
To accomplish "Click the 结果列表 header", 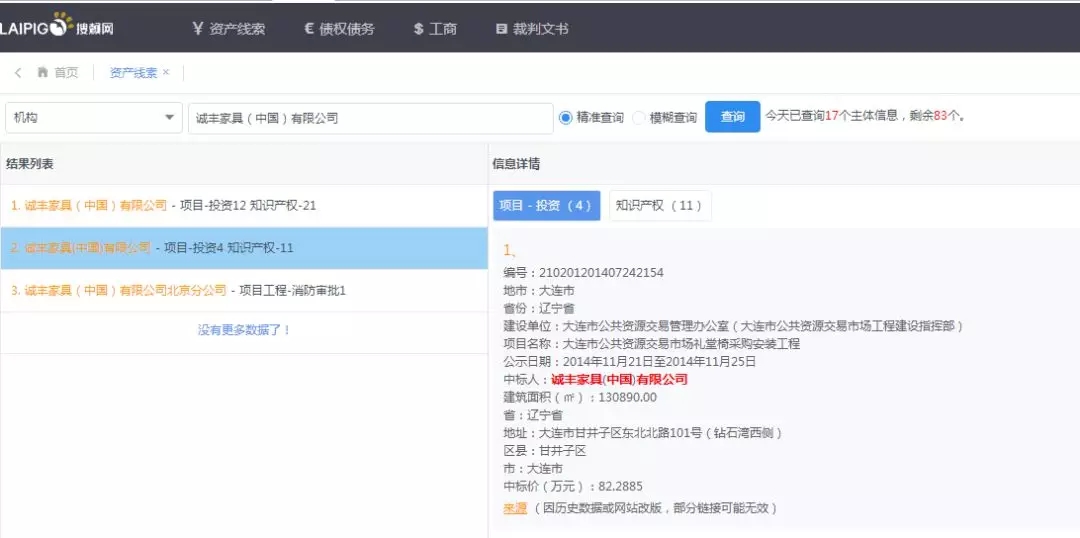I will (x=30, y=163).
